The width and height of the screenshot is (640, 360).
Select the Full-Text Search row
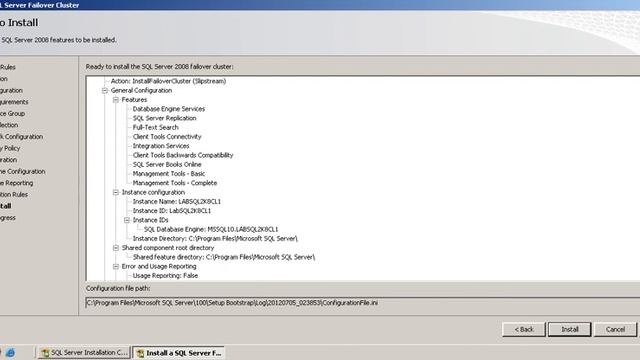(x=156, y=127)
